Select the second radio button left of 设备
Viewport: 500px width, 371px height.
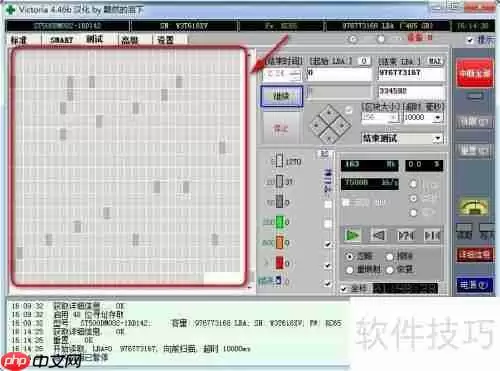click(x=381, y=39)
